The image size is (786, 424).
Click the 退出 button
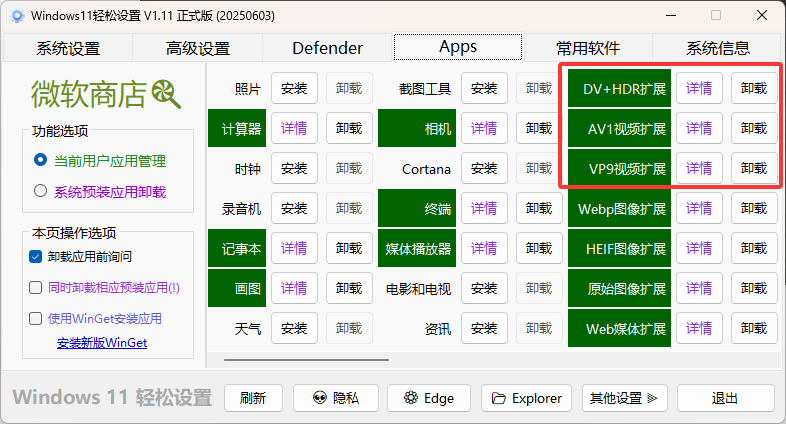click(x=725, y=398)
